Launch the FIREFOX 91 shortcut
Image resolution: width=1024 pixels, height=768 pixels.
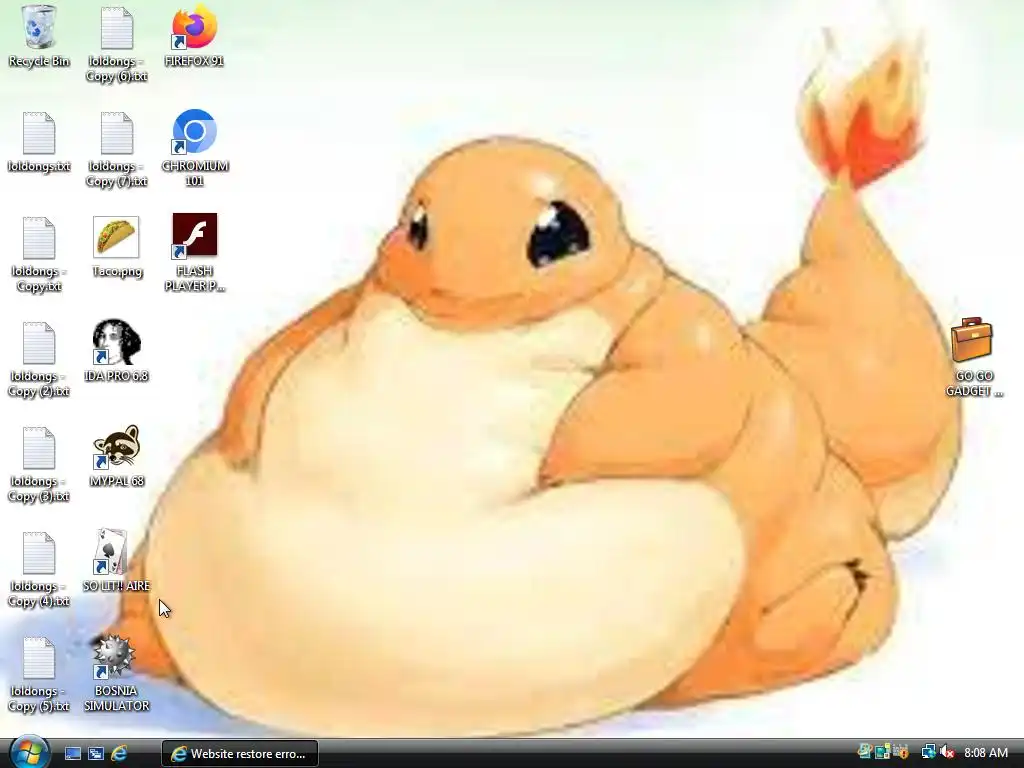point(194,36)
